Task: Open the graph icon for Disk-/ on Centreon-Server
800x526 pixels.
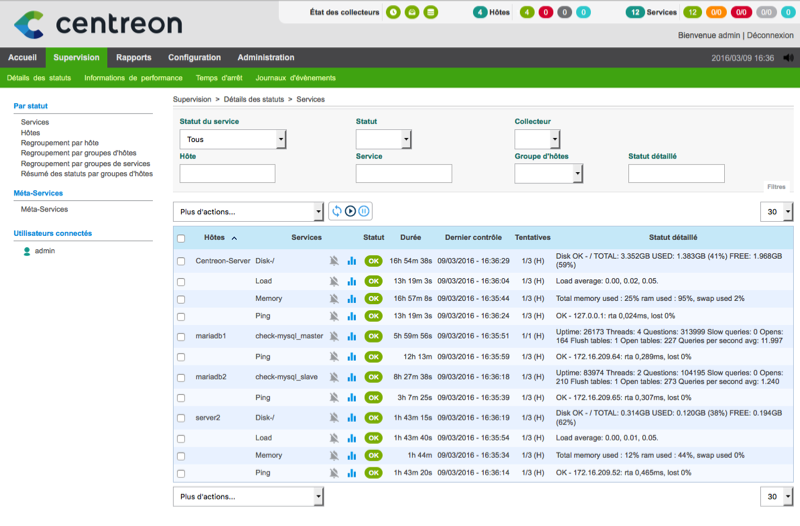Action: [352, 261]
